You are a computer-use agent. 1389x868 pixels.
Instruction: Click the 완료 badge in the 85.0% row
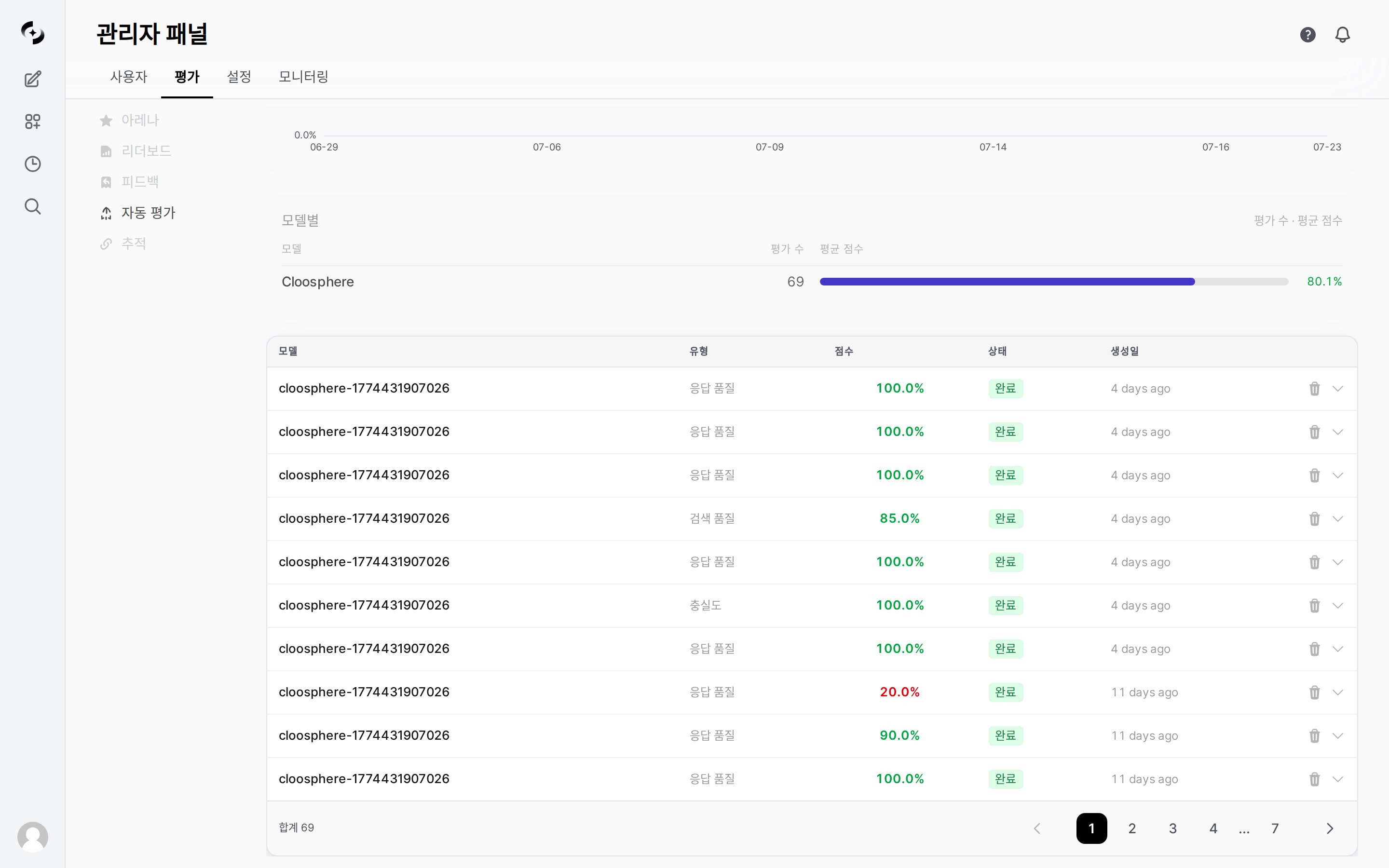tap(1006, 518)
